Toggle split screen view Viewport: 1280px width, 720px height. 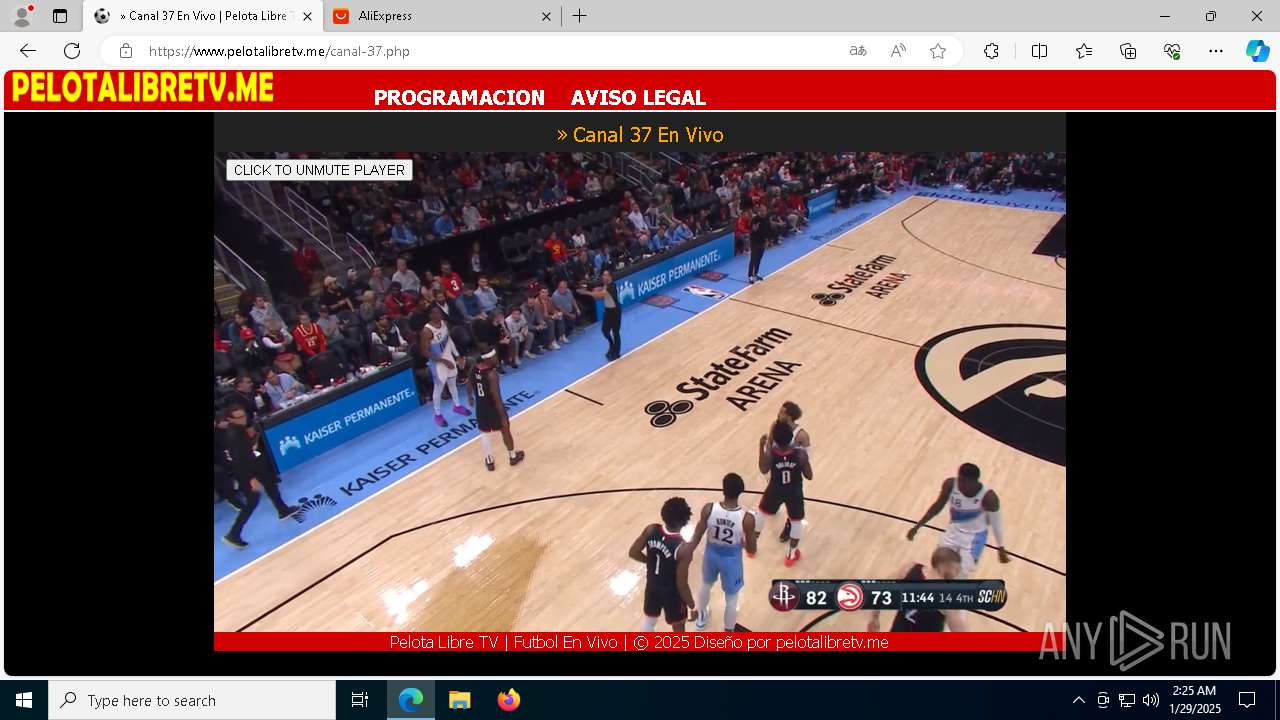(x=1039, y=51)
